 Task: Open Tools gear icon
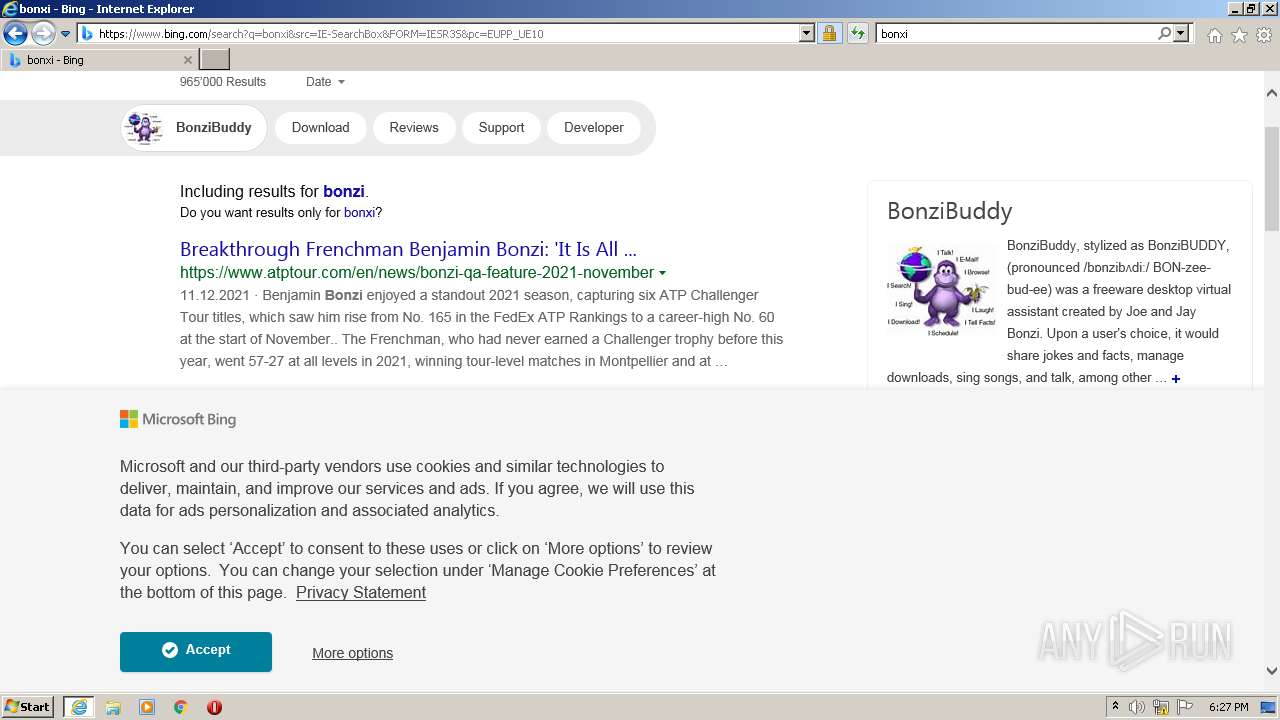click(x=1264, y=35)
